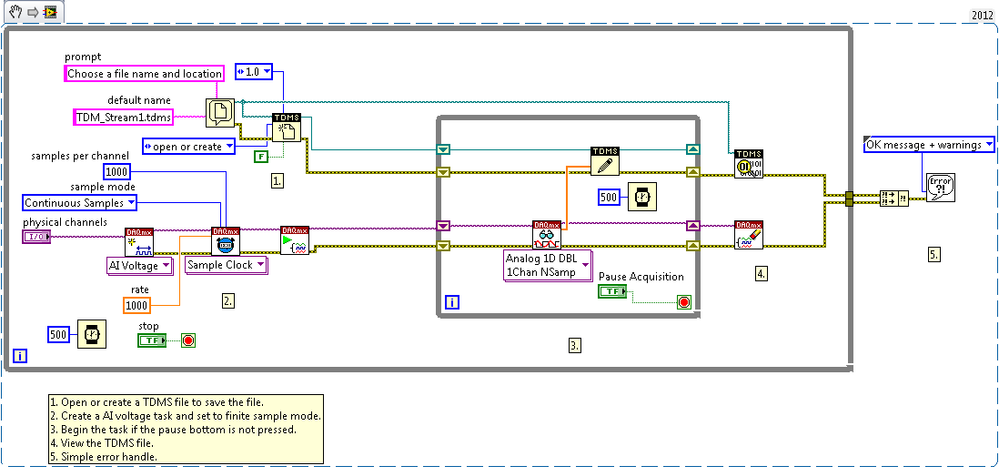Click the 'samples per channel' label
The width and height of the screenshot is (999, 468).
[x=80, y=156]
